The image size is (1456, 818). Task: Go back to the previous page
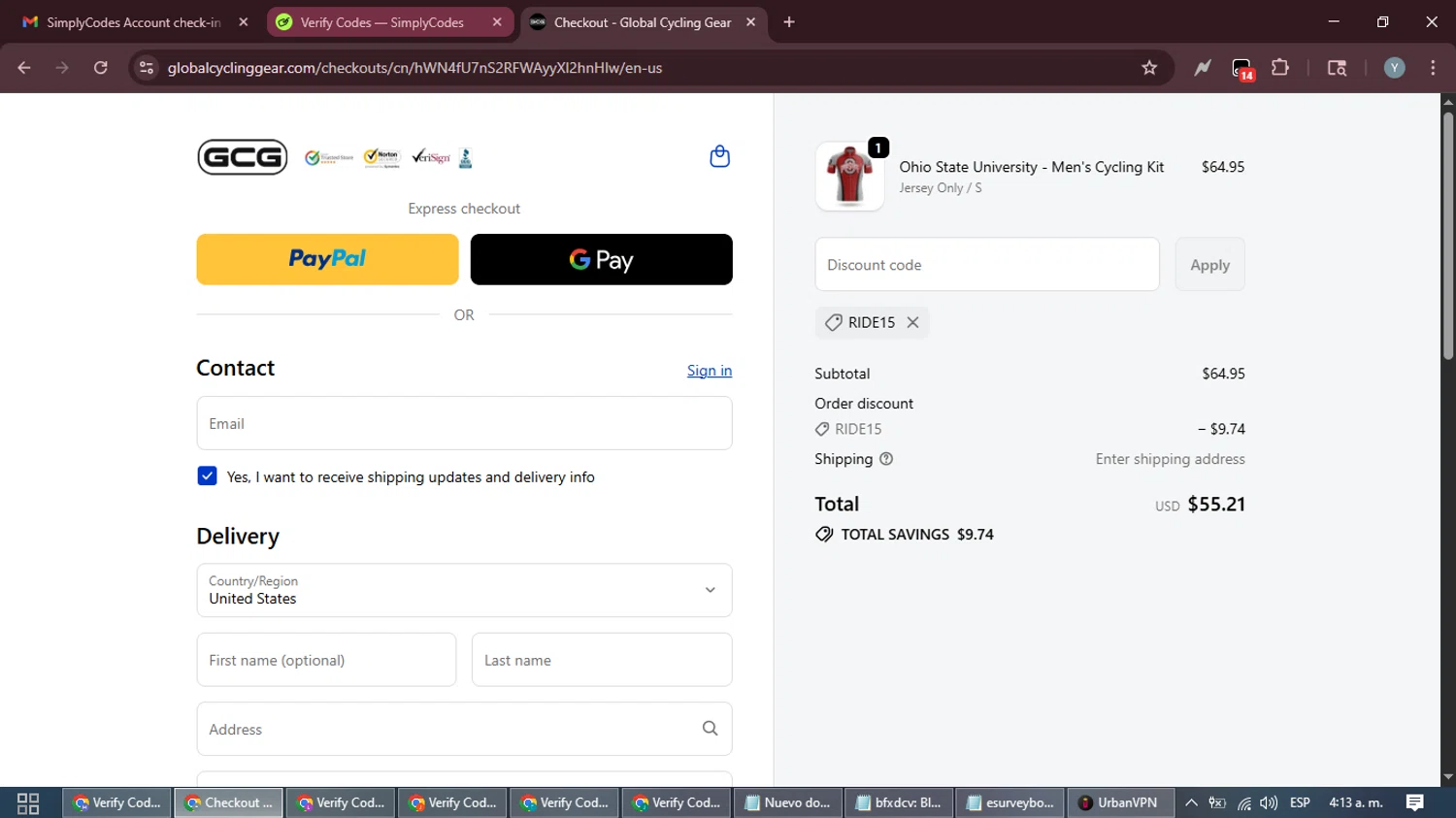24,68
